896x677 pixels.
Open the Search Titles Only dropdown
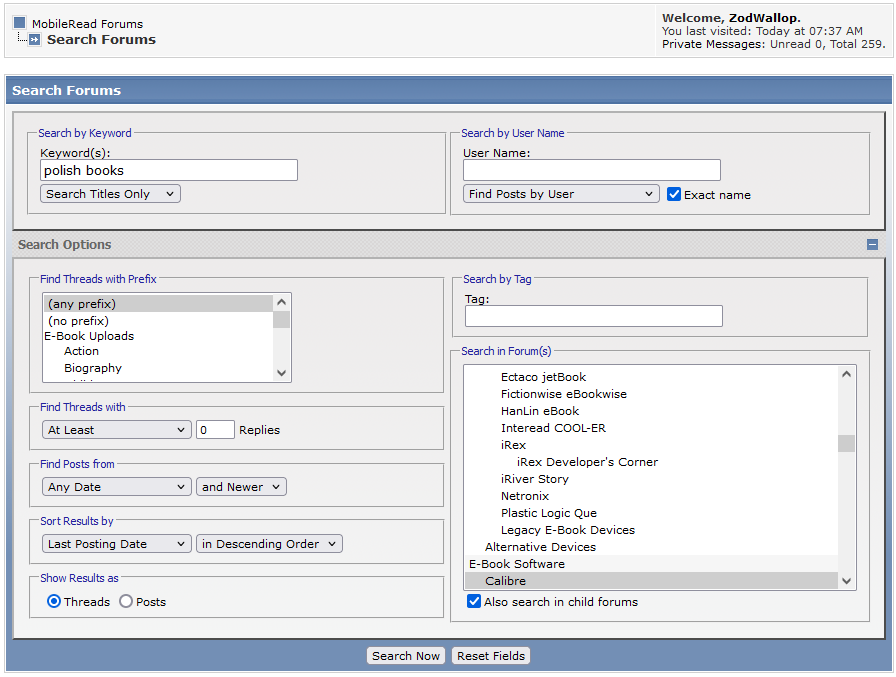(x=110, y=194)
